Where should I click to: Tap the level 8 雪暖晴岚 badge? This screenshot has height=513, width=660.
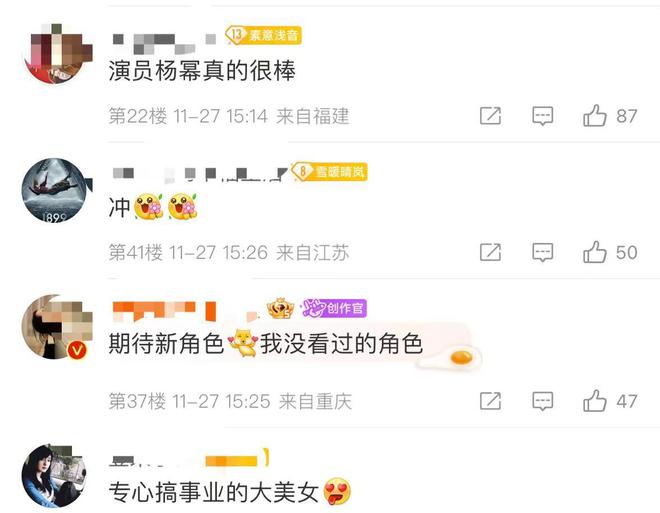(x=330, y=172)
